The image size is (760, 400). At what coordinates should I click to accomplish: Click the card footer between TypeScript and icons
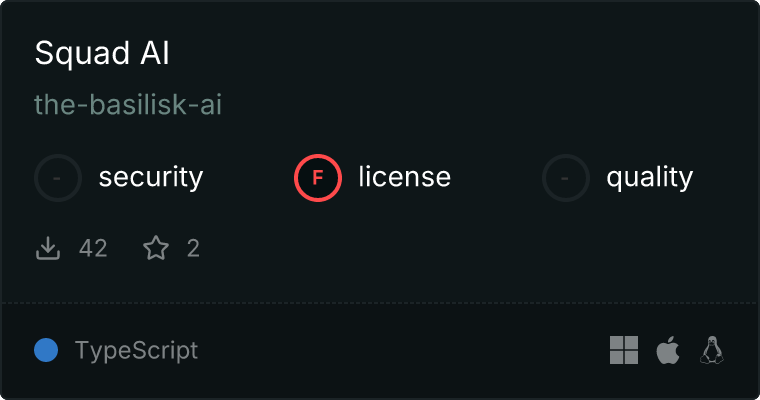click(400, 351)
